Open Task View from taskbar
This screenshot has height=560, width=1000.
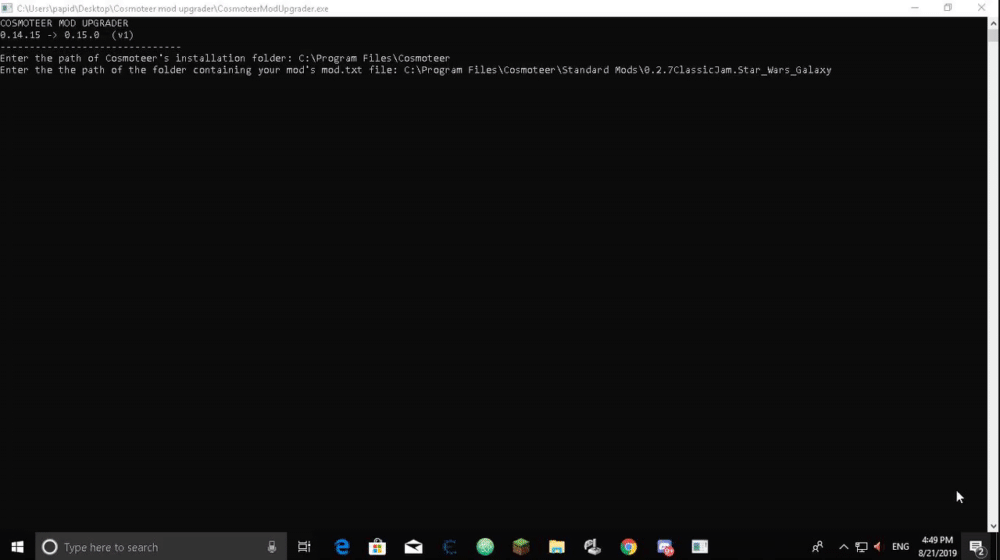pos(304,547)
